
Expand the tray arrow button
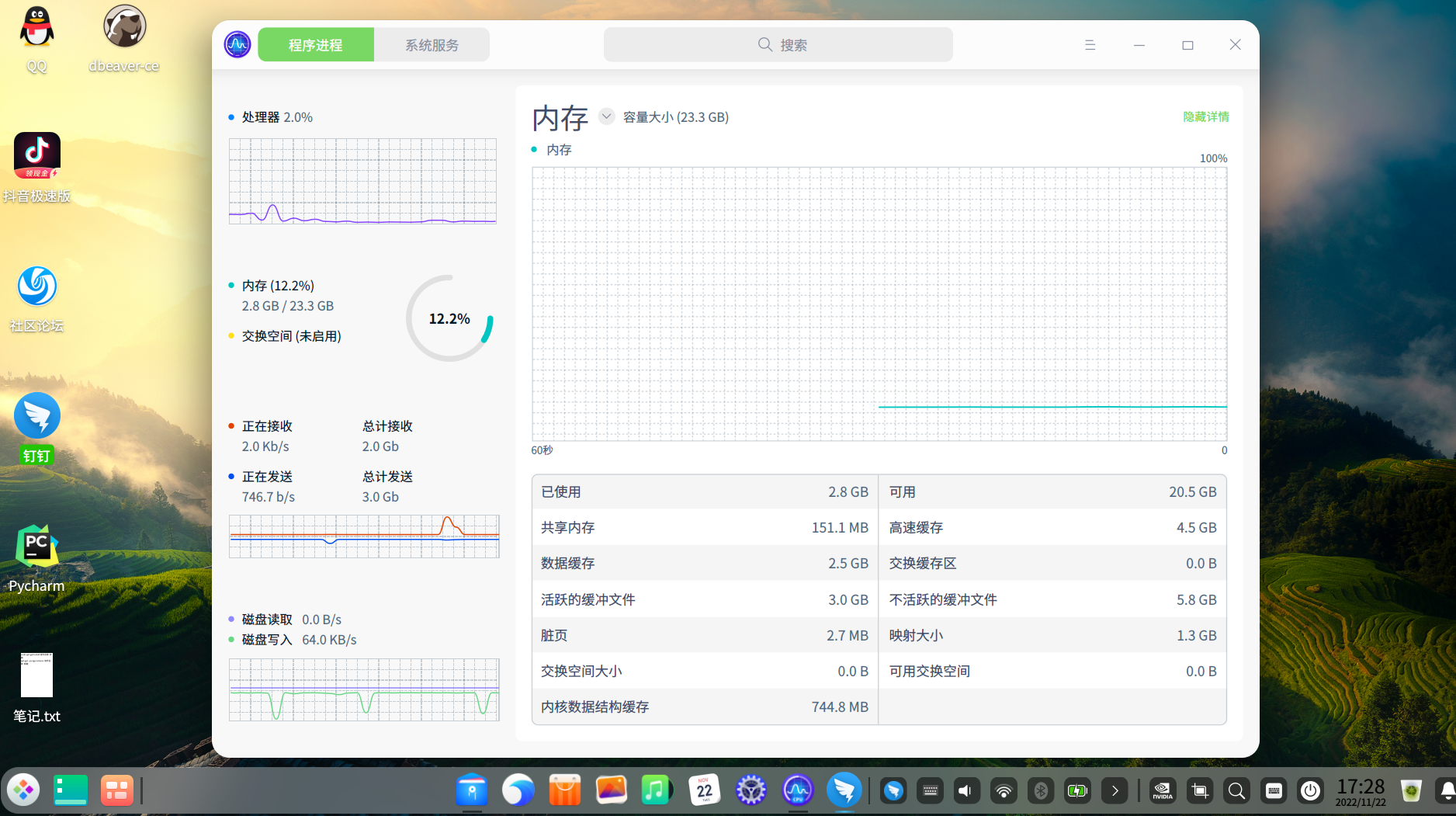coord(1115,790)
